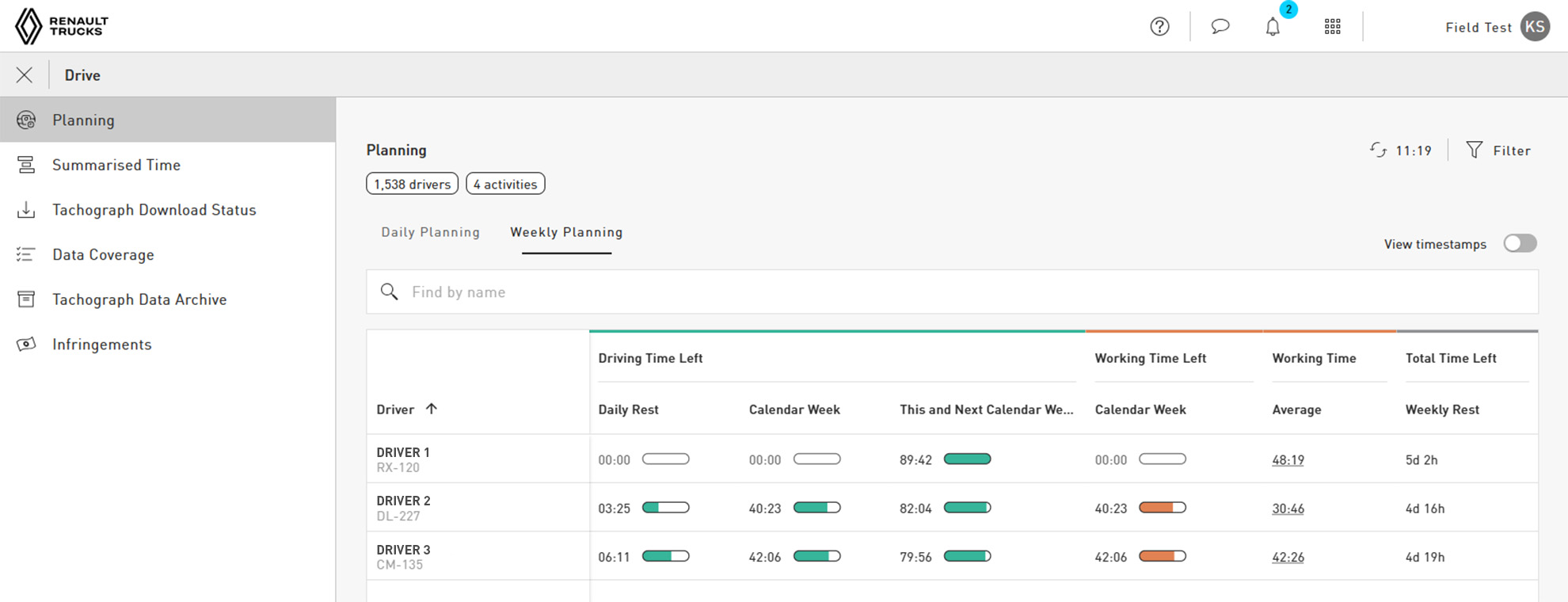Switch to the Daily Planning tab
1568x602 pixels.
coord(430,232)
